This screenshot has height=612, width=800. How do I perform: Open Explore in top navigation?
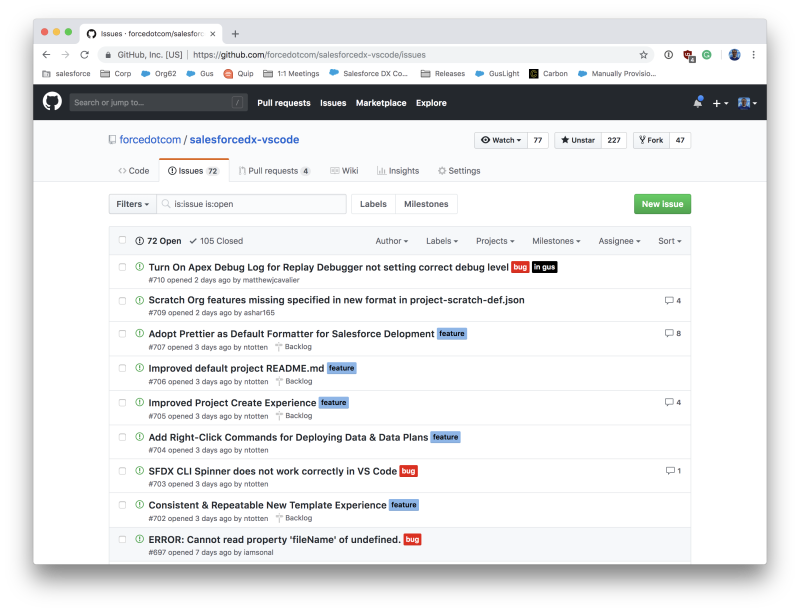(431, 103)
